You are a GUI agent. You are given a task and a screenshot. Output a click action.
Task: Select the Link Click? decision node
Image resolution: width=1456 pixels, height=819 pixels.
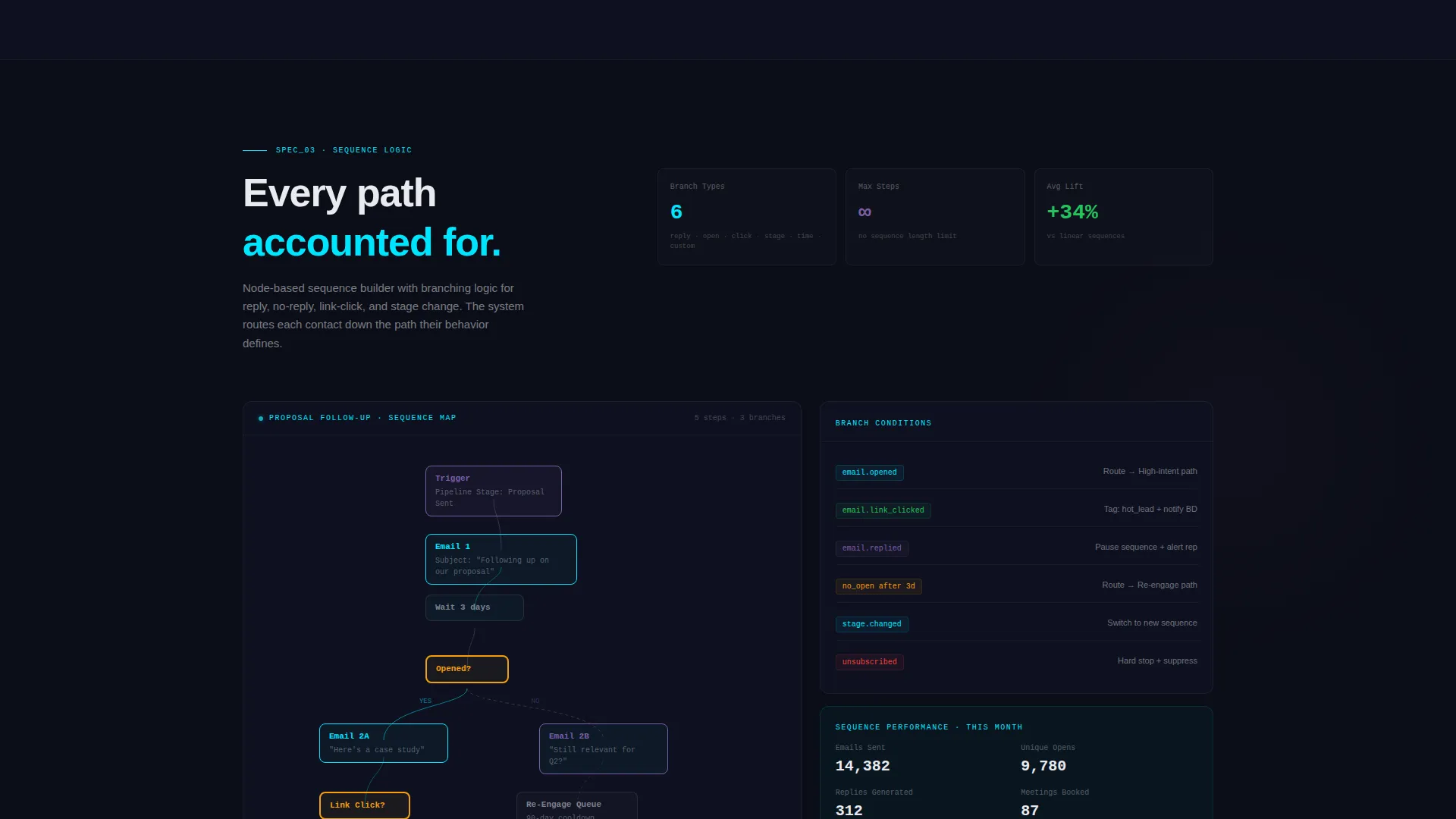click(x=364, y=805)
